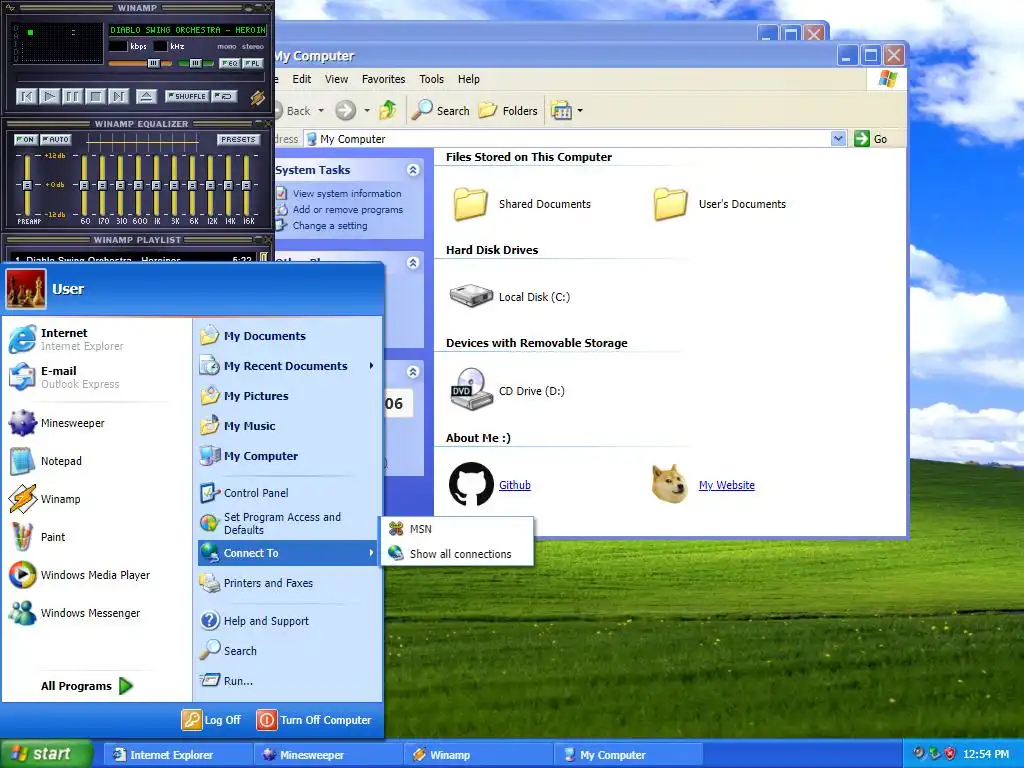Image resolution: width=1024 pixels, height=768 pixels.
Task: Open the Help menu in My Computer
Action: coord(469,79)
